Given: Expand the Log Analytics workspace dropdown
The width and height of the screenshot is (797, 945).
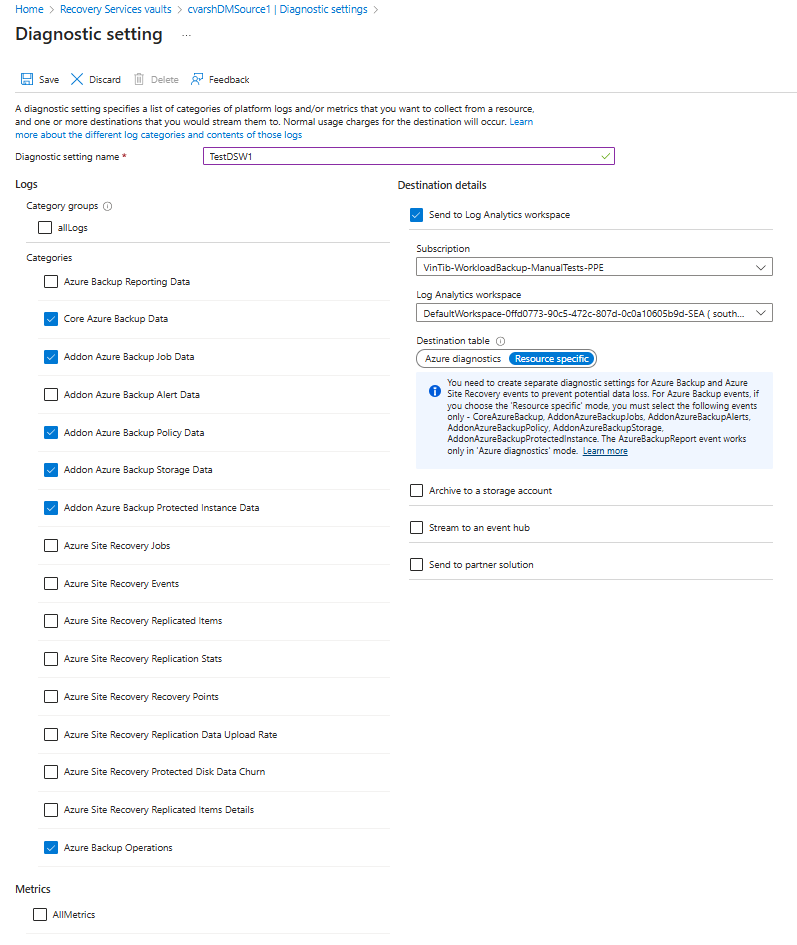Looking at the screenshot, I should click(594, 313).
